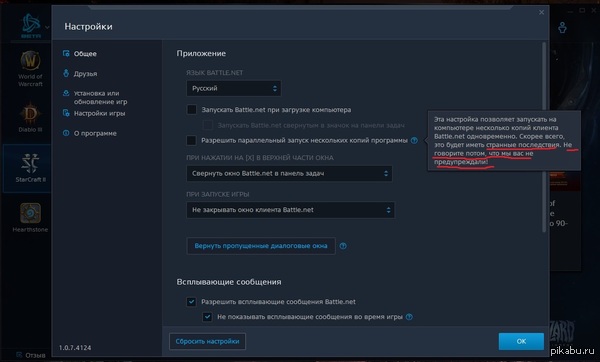The height and width of the screenshot is (362, 600).
Task: Click the Отзыв feedback icon
Action: tap(19, 355)
